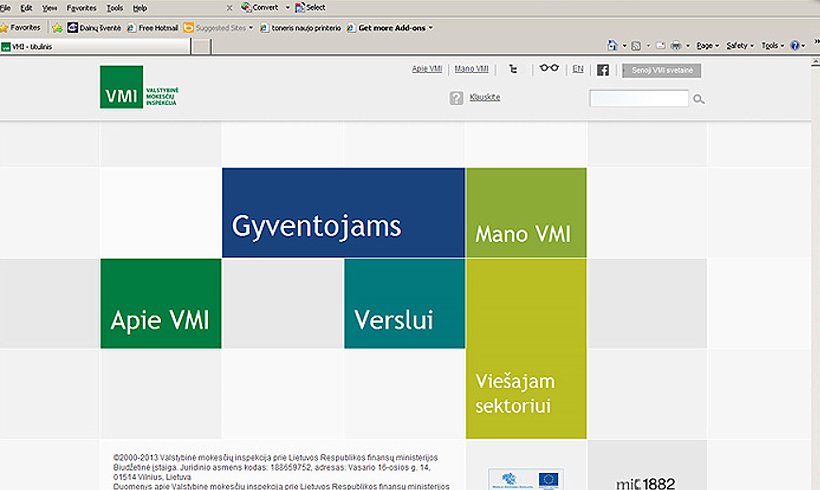Viewport: 820px width, 490px height.
Task: Open the menu bar Tools menu
Action: pos(115,8)
